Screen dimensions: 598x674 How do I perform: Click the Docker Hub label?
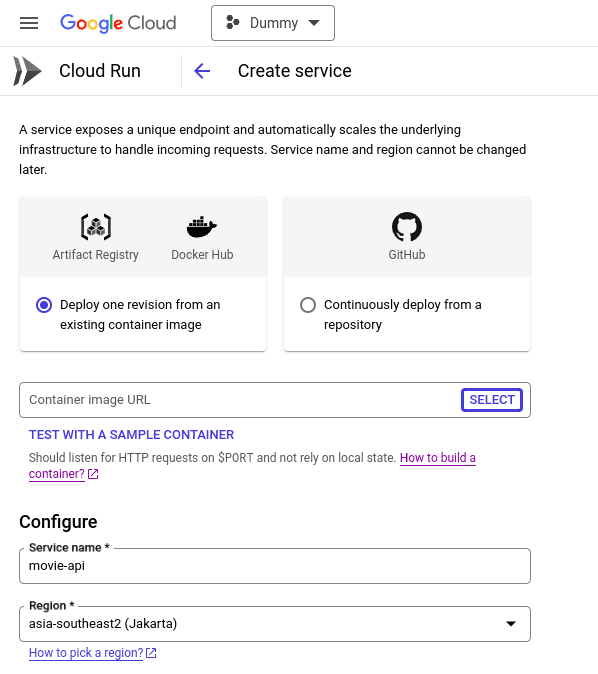(202, 254)
